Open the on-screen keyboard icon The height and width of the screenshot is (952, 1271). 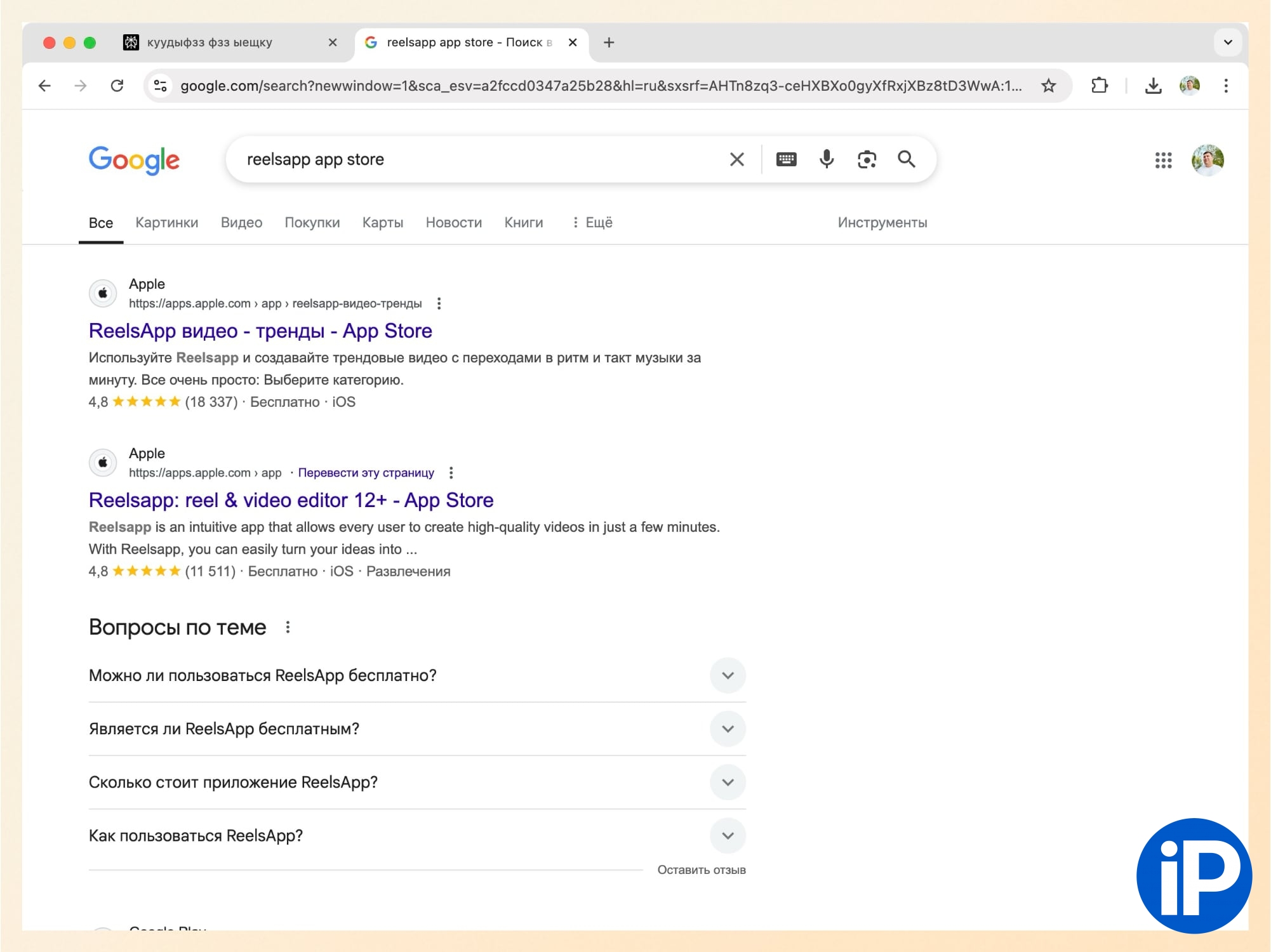click(786, 159)
